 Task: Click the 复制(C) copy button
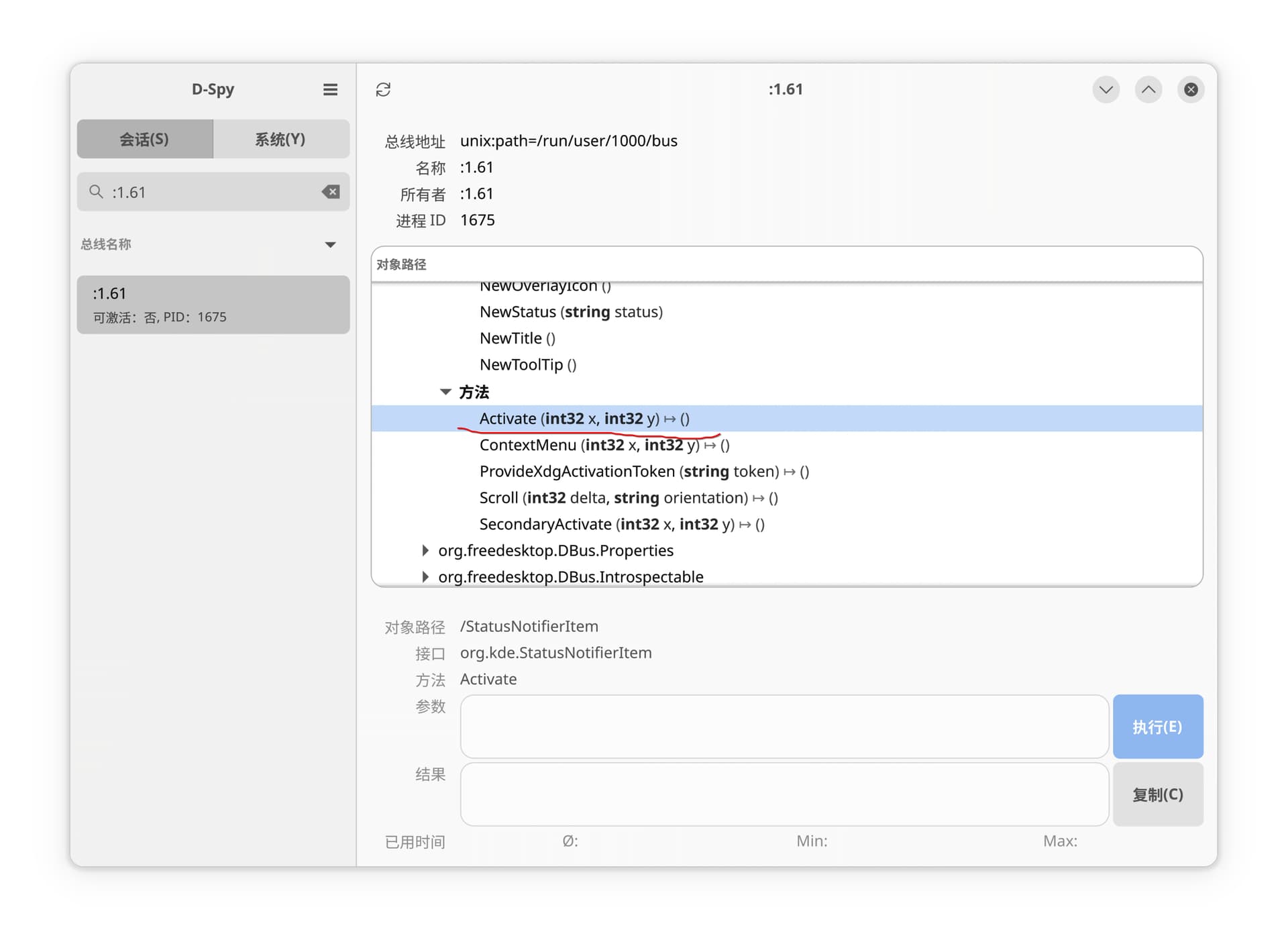coord(1157,794)
